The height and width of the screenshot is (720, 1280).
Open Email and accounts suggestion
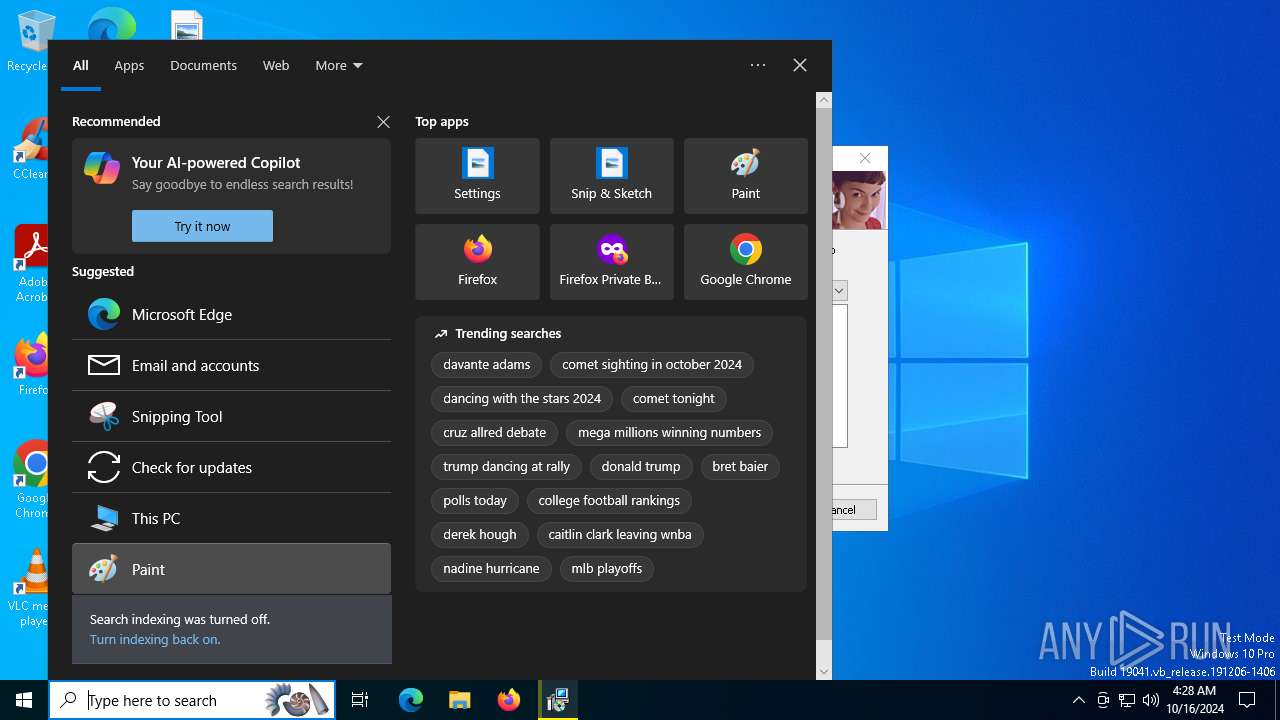coord(231,365)
